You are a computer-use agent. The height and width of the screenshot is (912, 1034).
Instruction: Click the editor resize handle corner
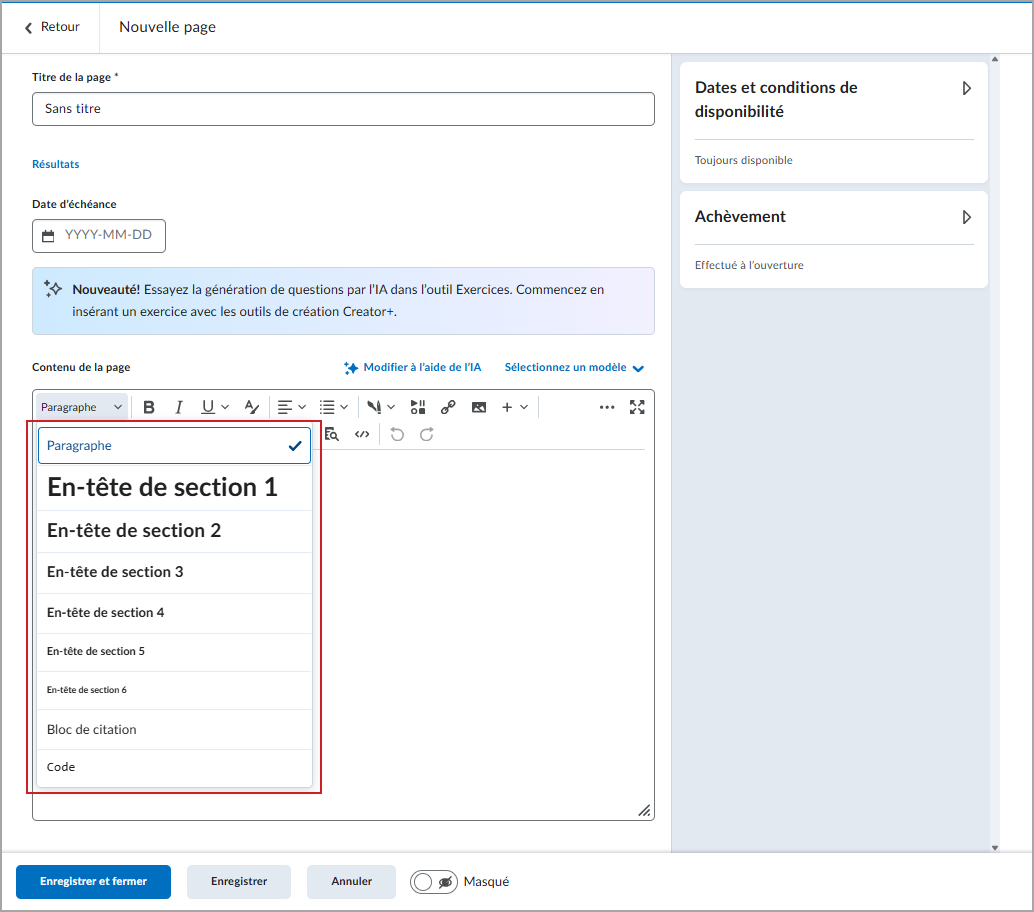(644, 810)
